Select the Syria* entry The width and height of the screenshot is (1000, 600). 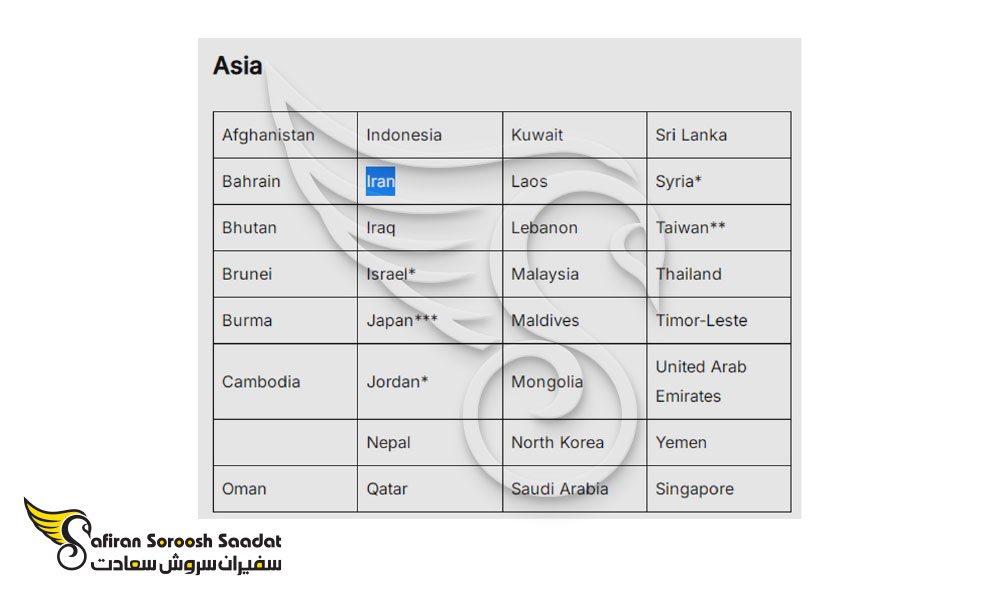pos(719,182)
